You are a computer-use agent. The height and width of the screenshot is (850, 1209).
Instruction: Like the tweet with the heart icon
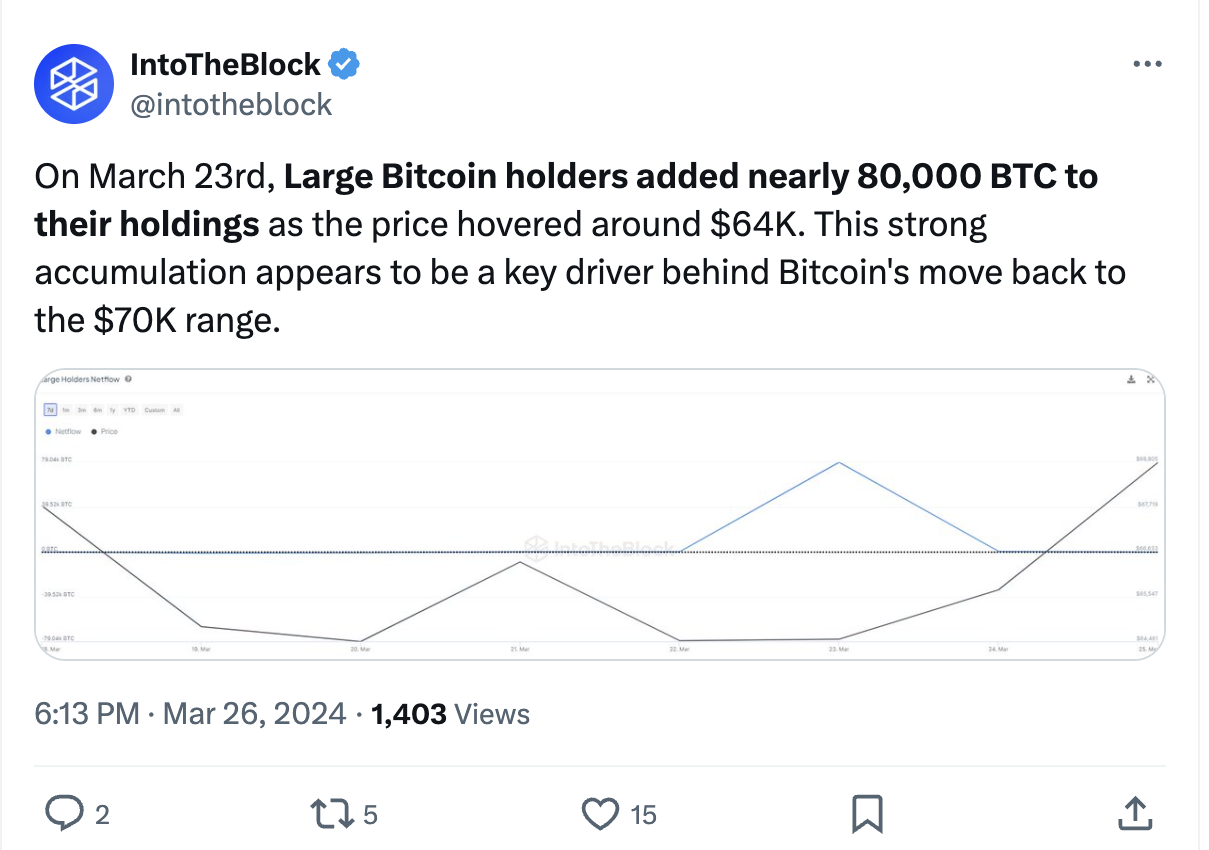click(600, 814)
